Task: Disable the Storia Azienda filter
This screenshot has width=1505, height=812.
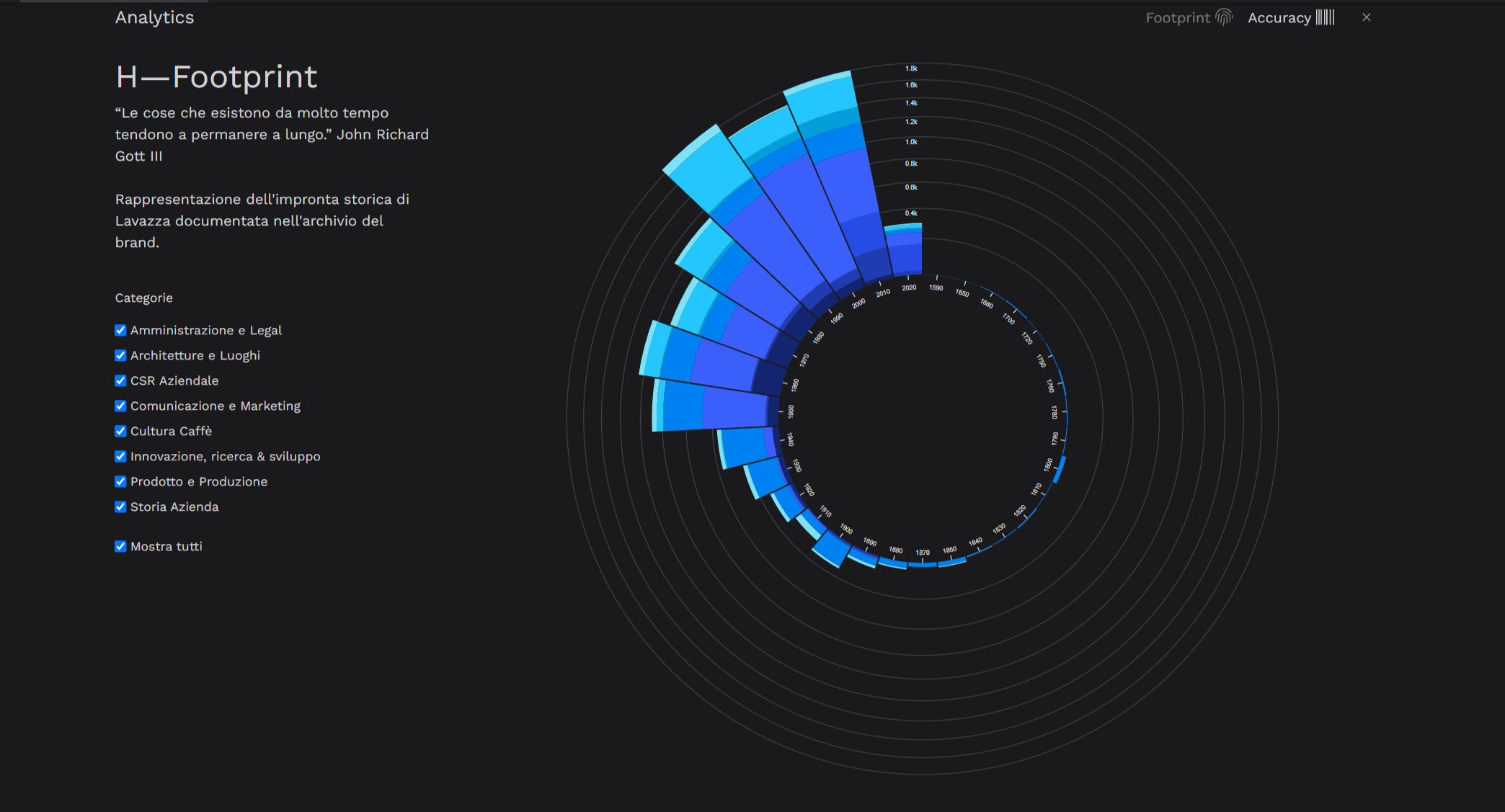Action: [x=120, y=507]
